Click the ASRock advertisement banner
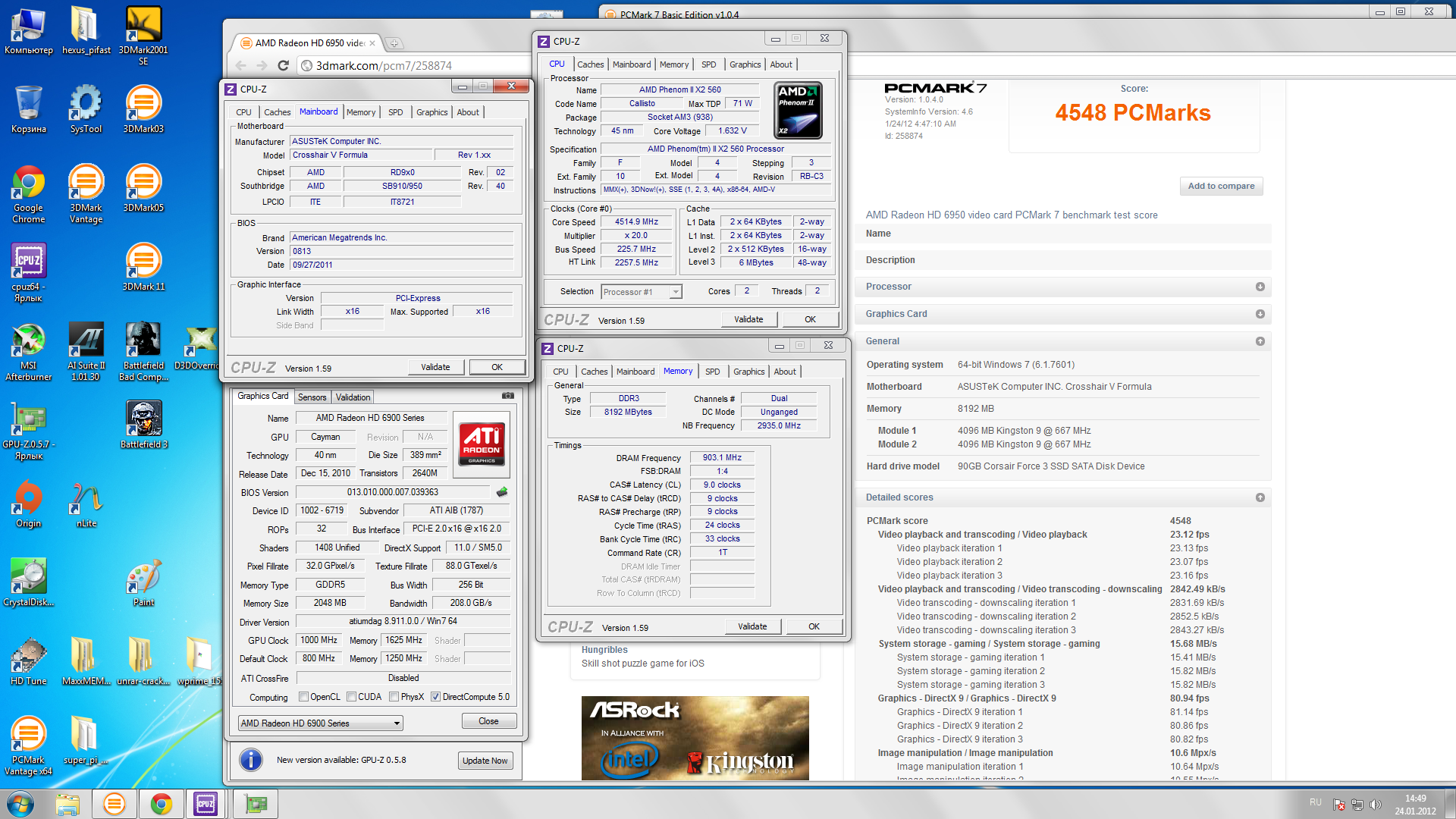The width and height of the screenshot is (1456, 819). (x=695, y=738)
